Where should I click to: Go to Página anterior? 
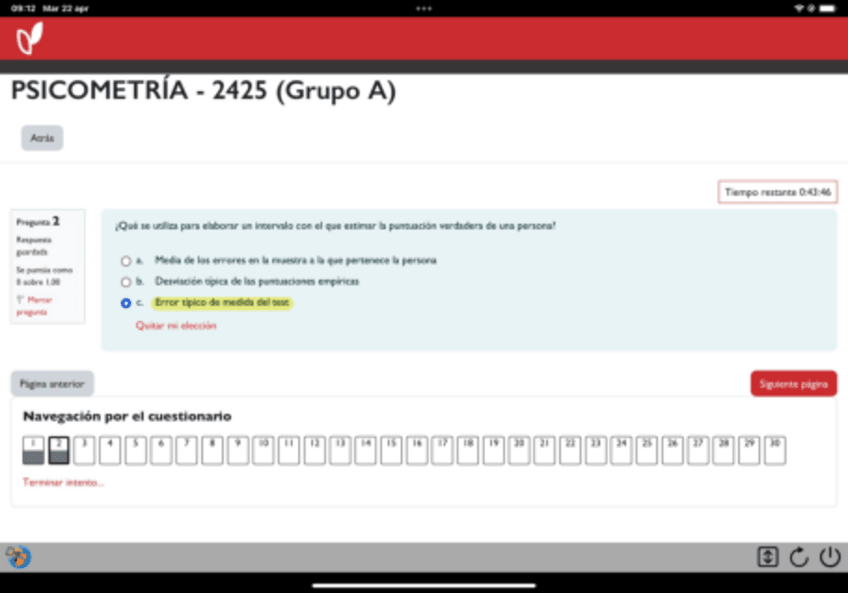(52, 384)
